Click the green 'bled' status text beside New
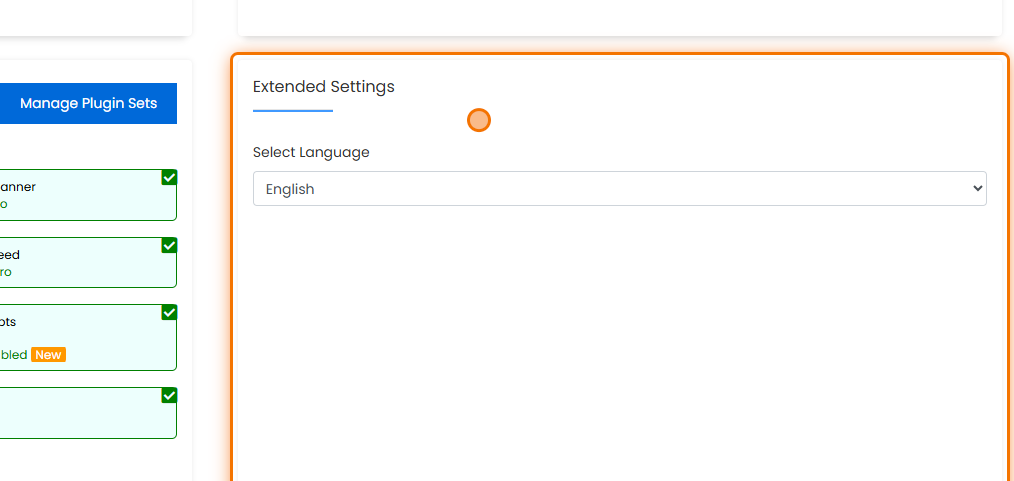This screenshot has height=481, width=1014. [x=14, y=355]
